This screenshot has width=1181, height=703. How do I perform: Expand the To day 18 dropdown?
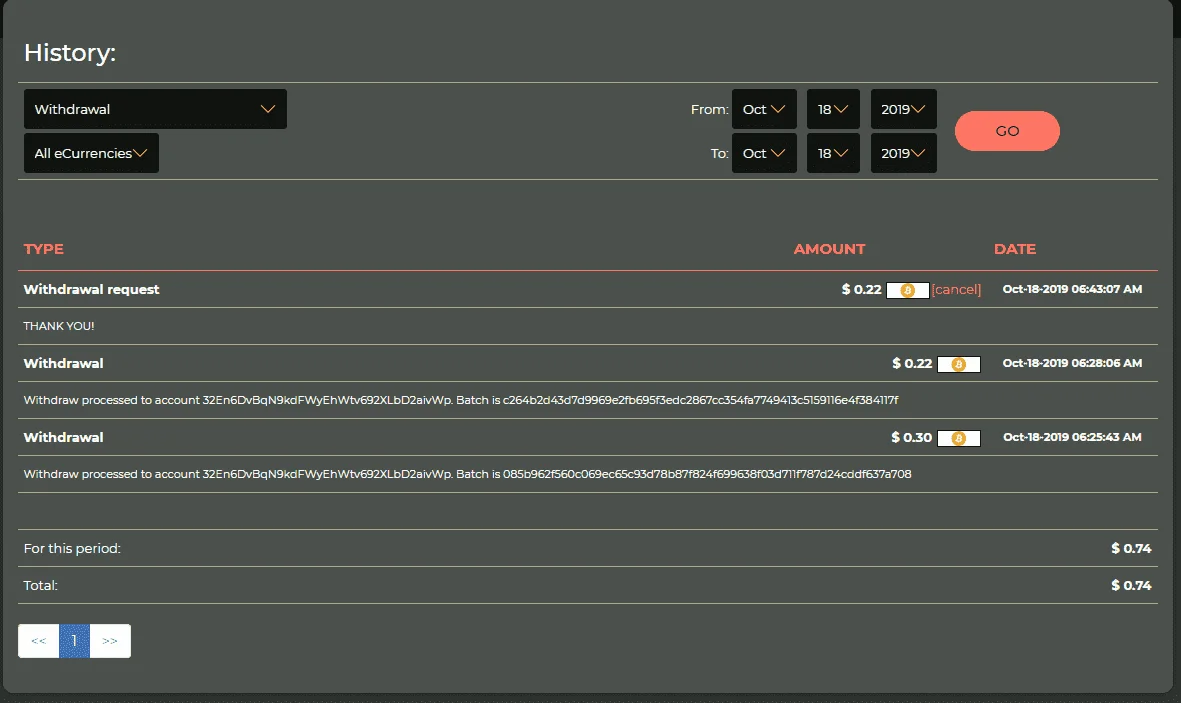click(833, 153)
